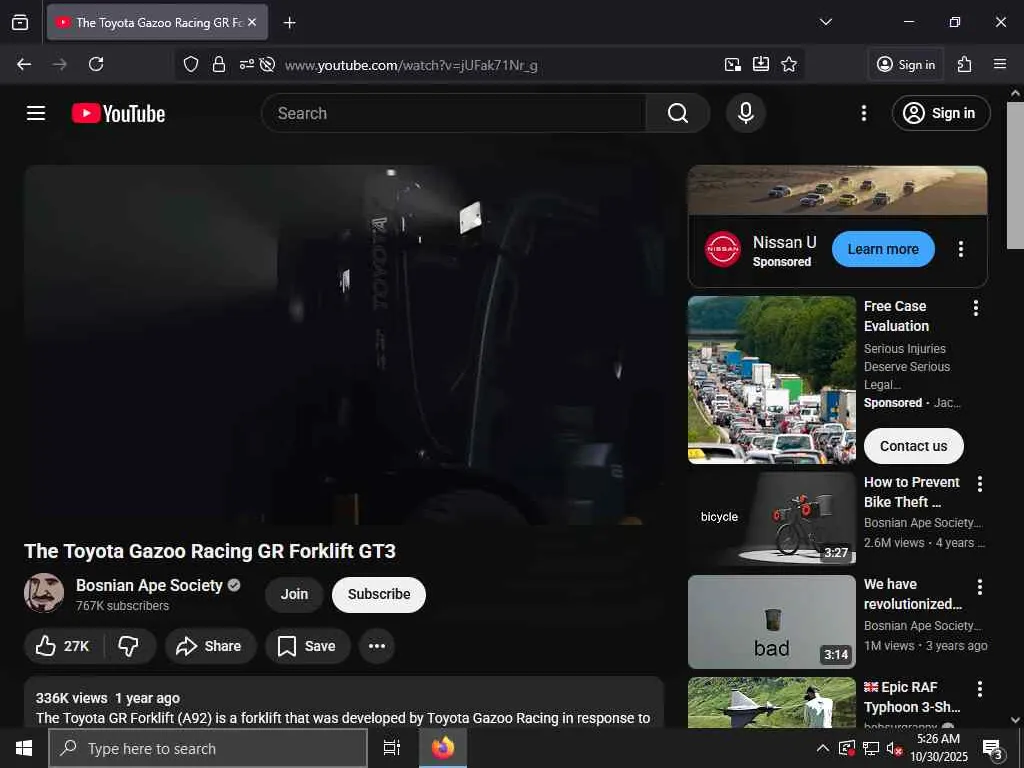
Task: Join the Bosnian Ape Society channel
Action: [294, 594]
